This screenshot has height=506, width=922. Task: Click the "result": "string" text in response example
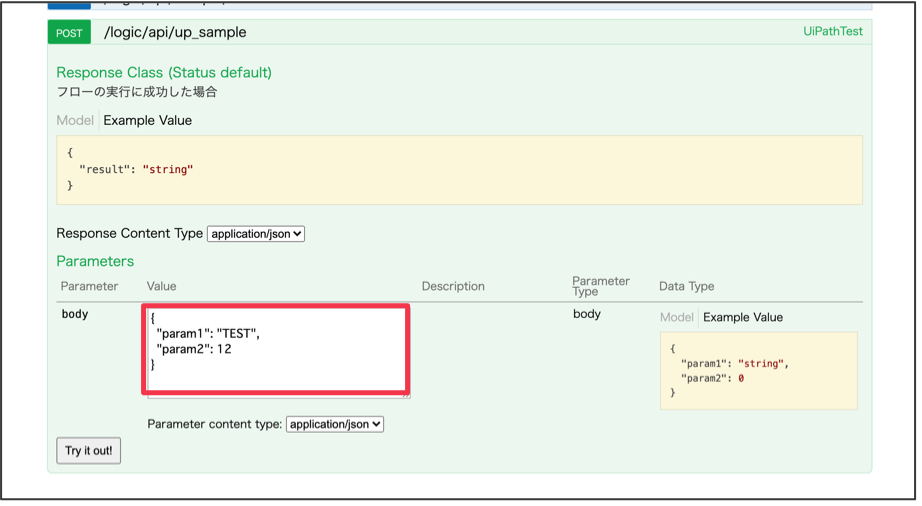[136, 170]
